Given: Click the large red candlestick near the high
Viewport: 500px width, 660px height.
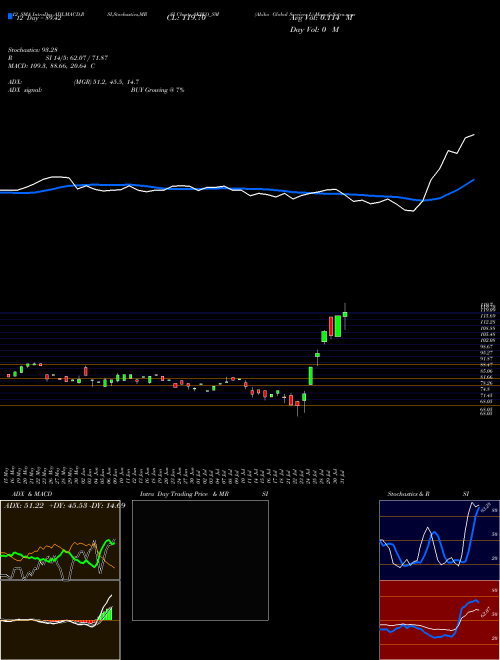Looking at the screenshot, I should [x=331, y=327].
